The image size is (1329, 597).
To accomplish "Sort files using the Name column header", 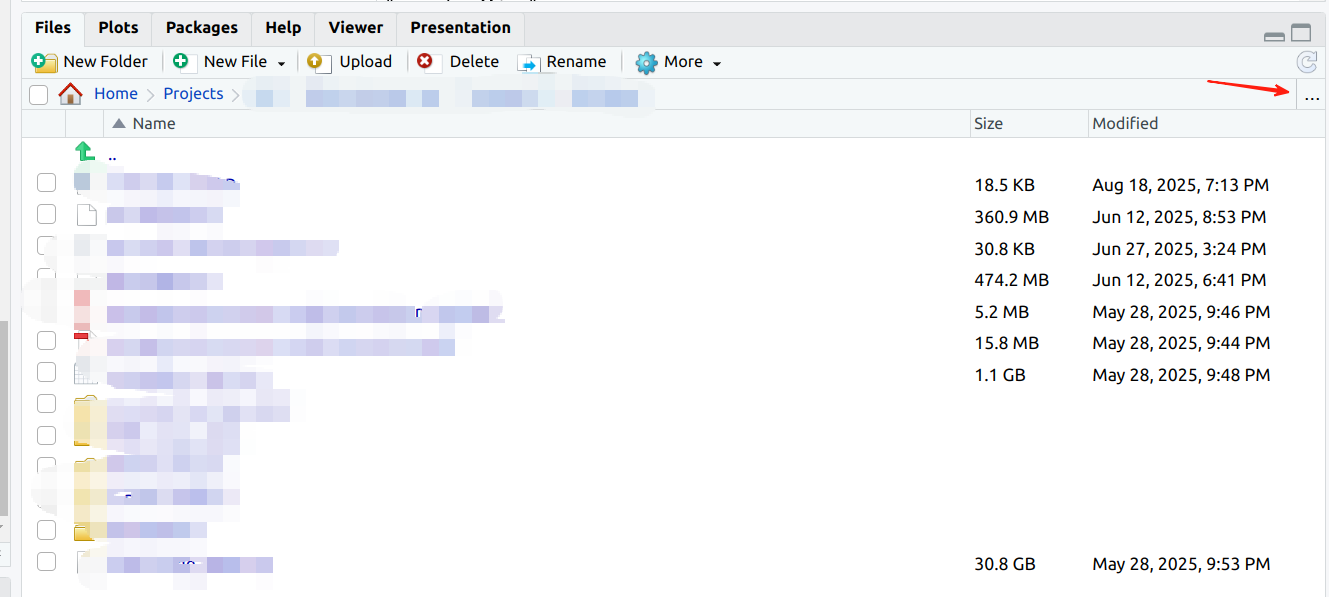I will 153,124.
